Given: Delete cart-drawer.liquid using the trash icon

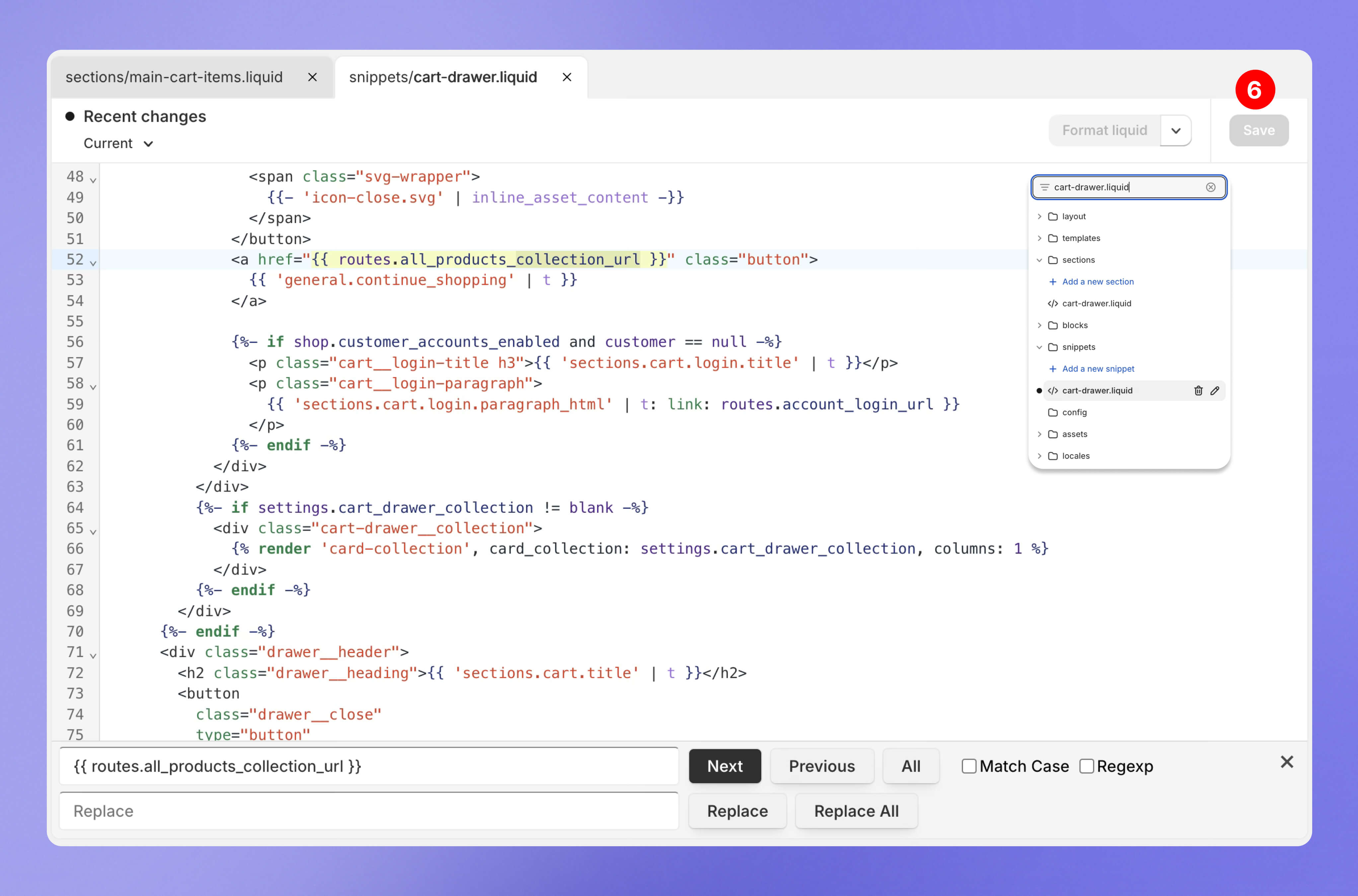Looking at the screenshot, I should pyautogui.click(x=1198, y=391).
